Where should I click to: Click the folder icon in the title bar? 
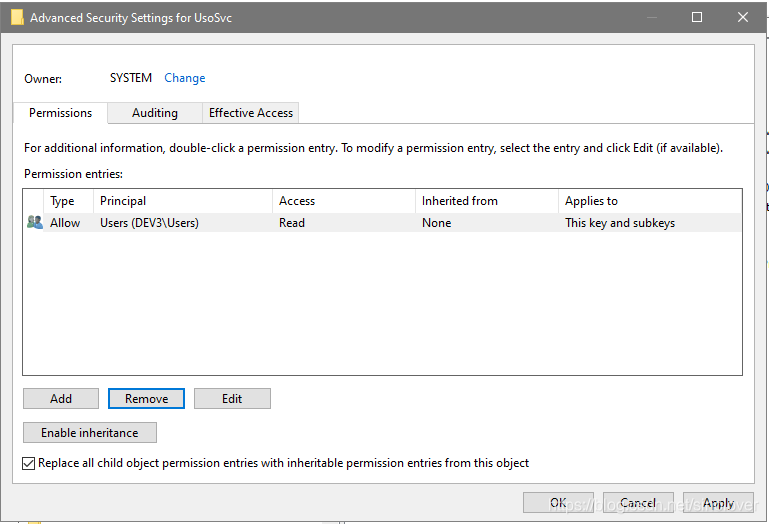(17, 17)
